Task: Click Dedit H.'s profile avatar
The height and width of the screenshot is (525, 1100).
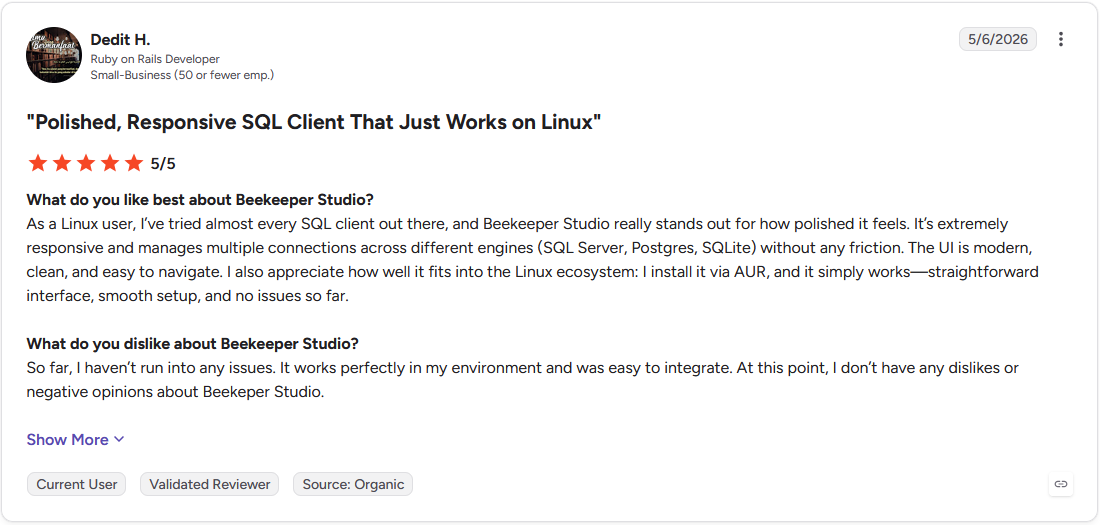Action: 54,55
